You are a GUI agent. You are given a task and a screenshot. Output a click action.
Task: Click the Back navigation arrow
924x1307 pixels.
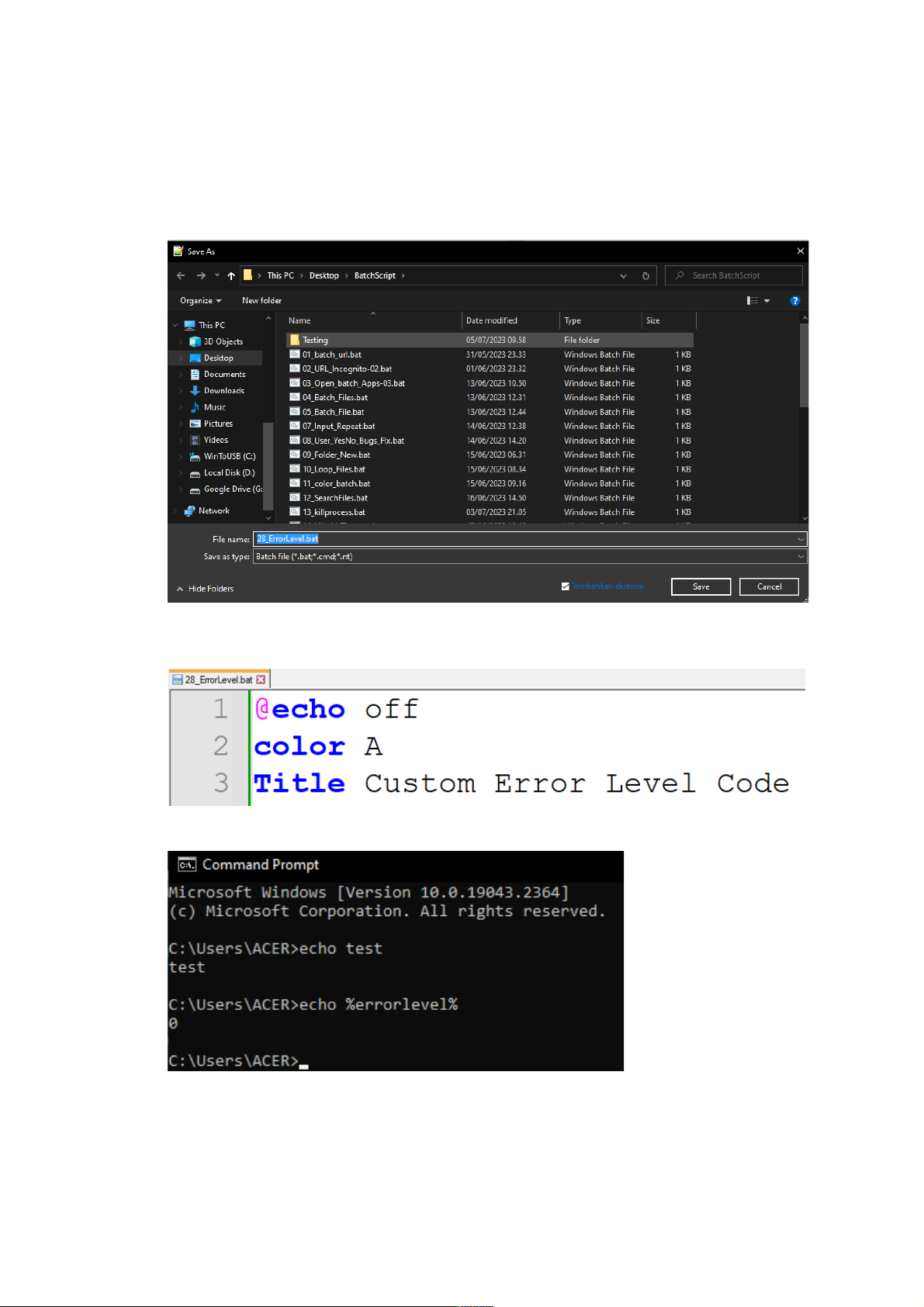(181, 275)
